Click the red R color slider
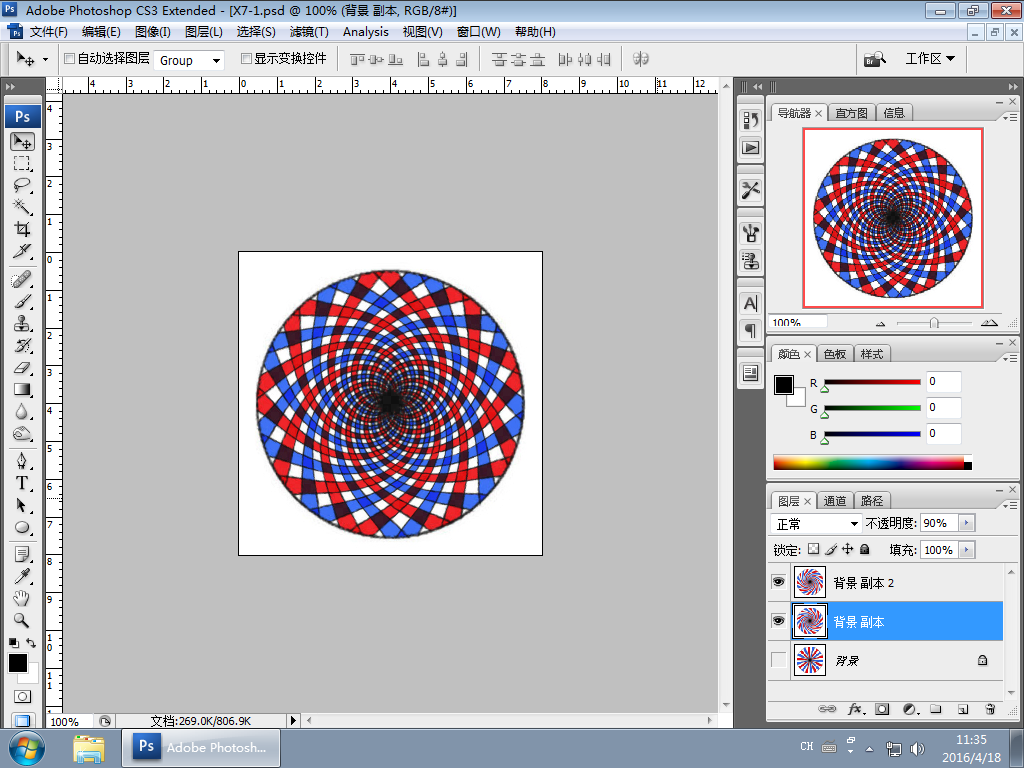The height and width of the screenshot is (768, 1024). [871, 382]
